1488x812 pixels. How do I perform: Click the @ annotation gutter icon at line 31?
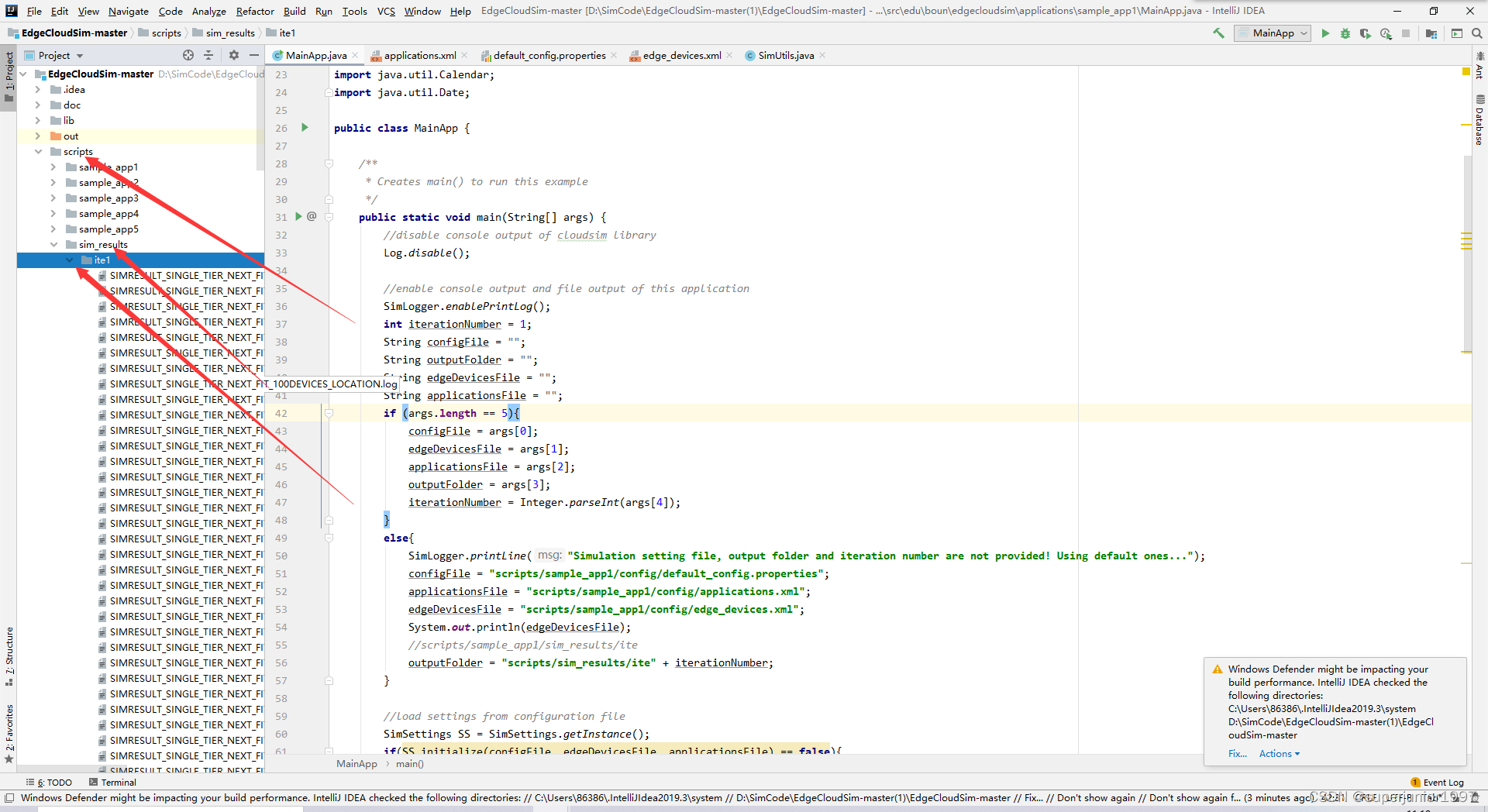pyautogui.click(x=312, y=216)
